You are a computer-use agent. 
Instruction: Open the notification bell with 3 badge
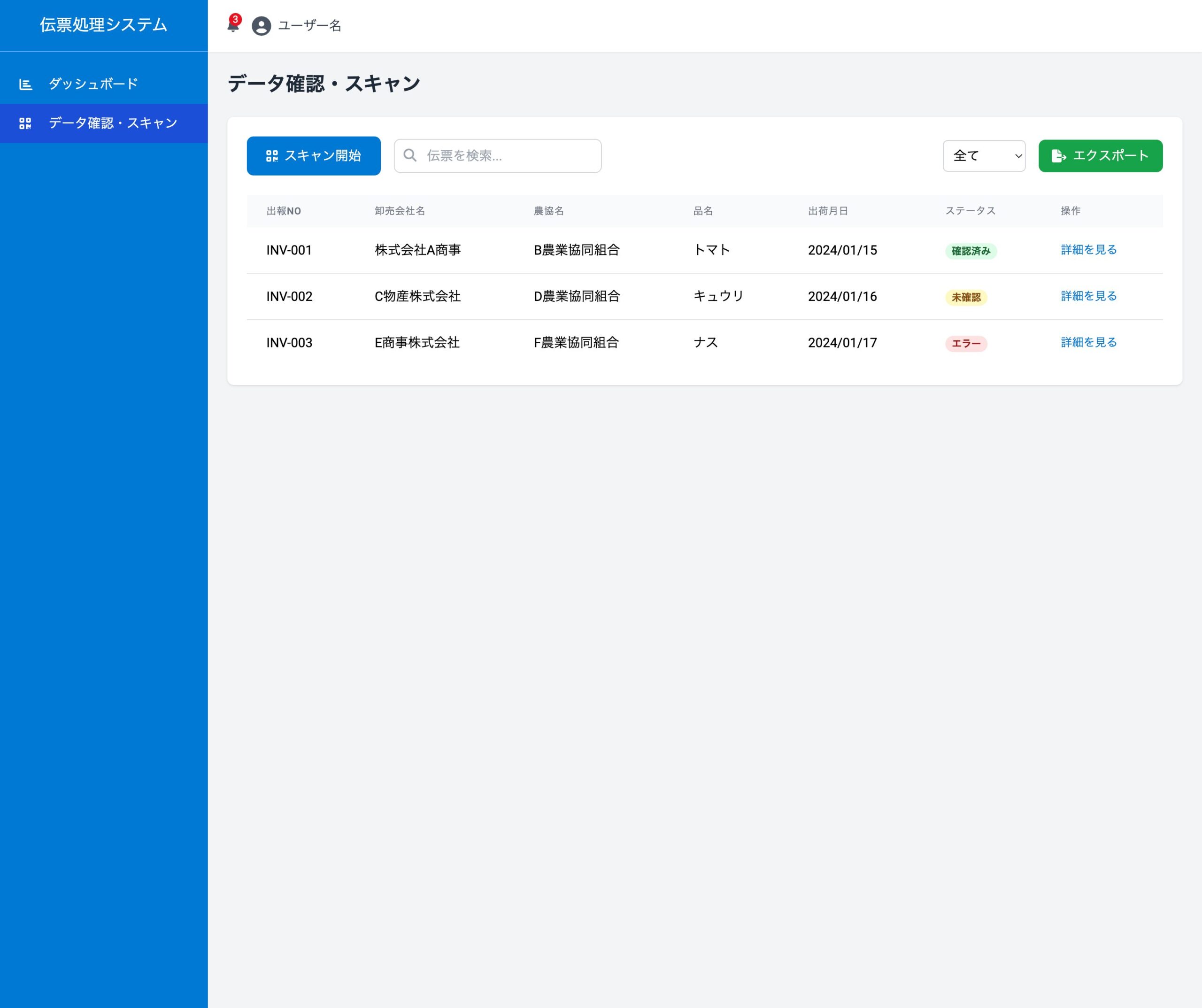point(233,24)
